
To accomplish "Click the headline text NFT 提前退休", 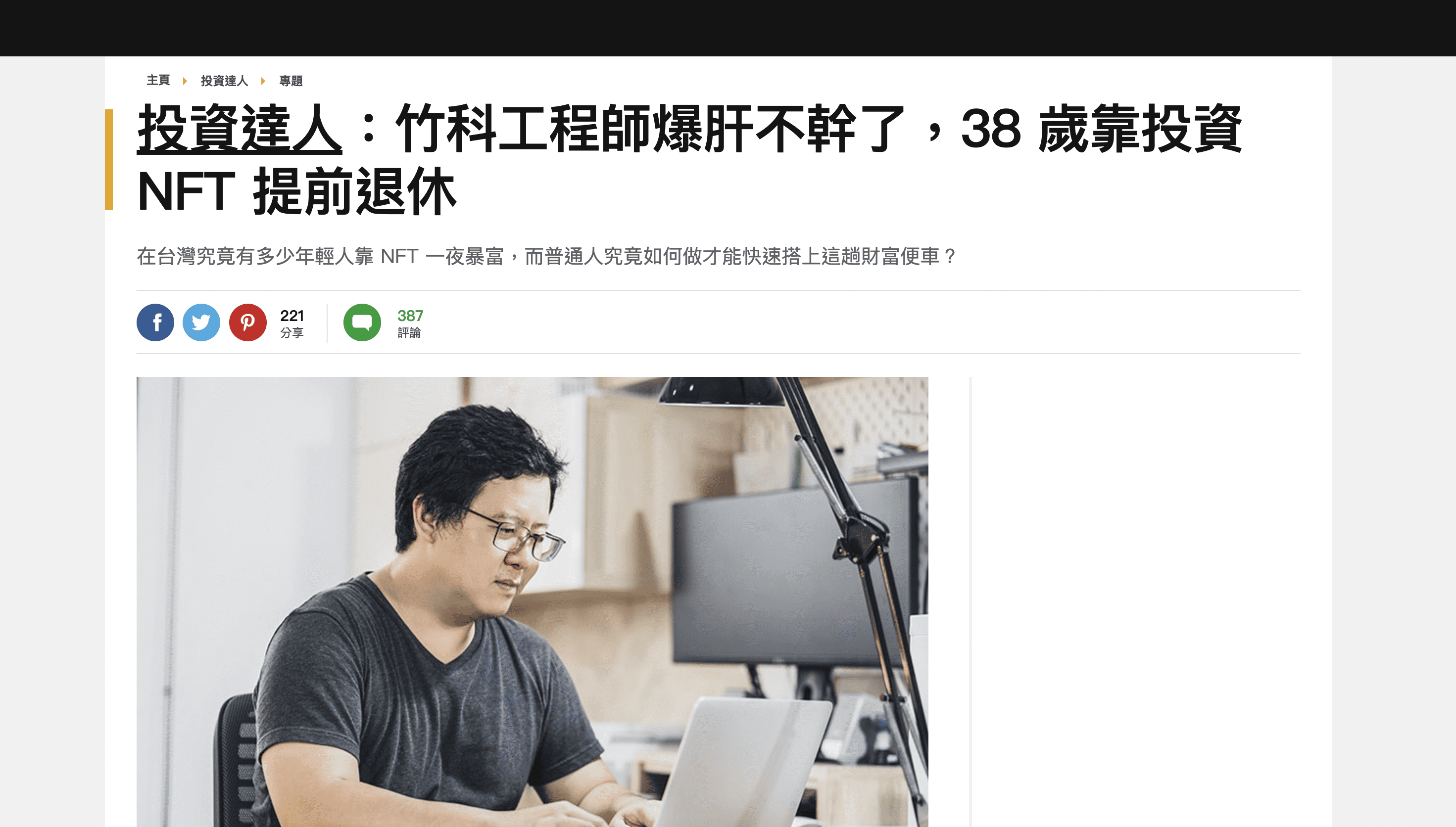I will [x=296, y=191].
